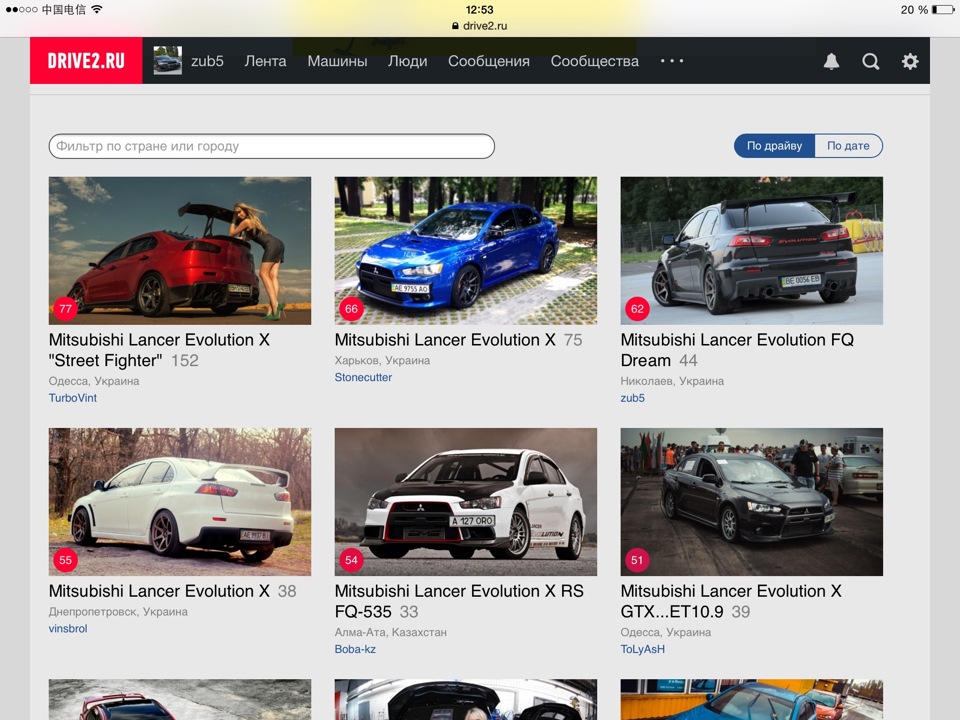Open the Лента menu item
This screenshot has width=960, height=720.
click(x=265, y=61)
